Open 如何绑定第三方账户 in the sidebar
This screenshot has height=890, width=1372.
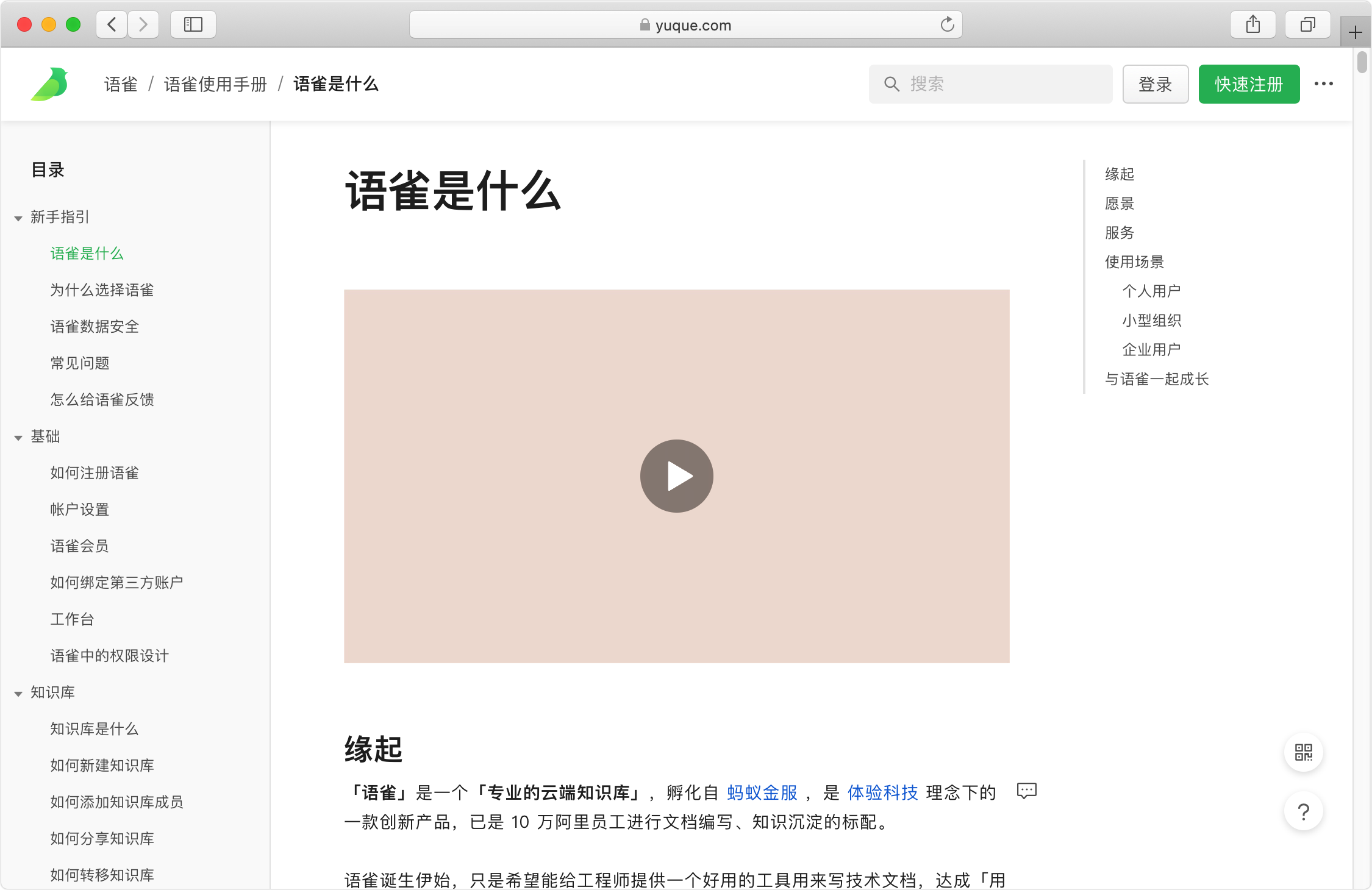coord(116,583)
